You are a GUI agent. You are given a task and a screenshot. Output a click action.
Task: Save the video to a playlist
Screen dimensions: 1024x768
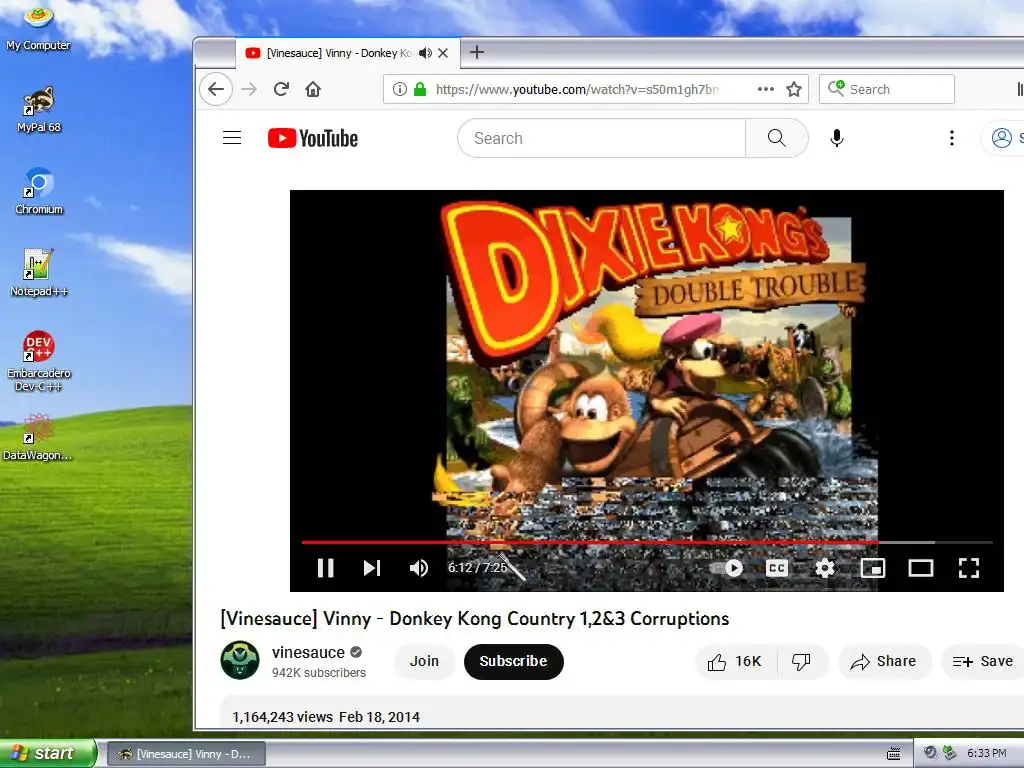(982, 662)
